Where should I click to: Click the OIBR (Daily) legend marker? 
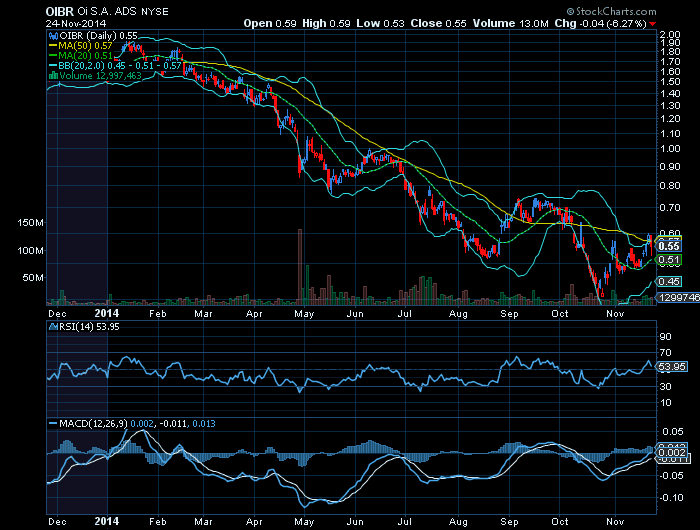tap(52, 35)
